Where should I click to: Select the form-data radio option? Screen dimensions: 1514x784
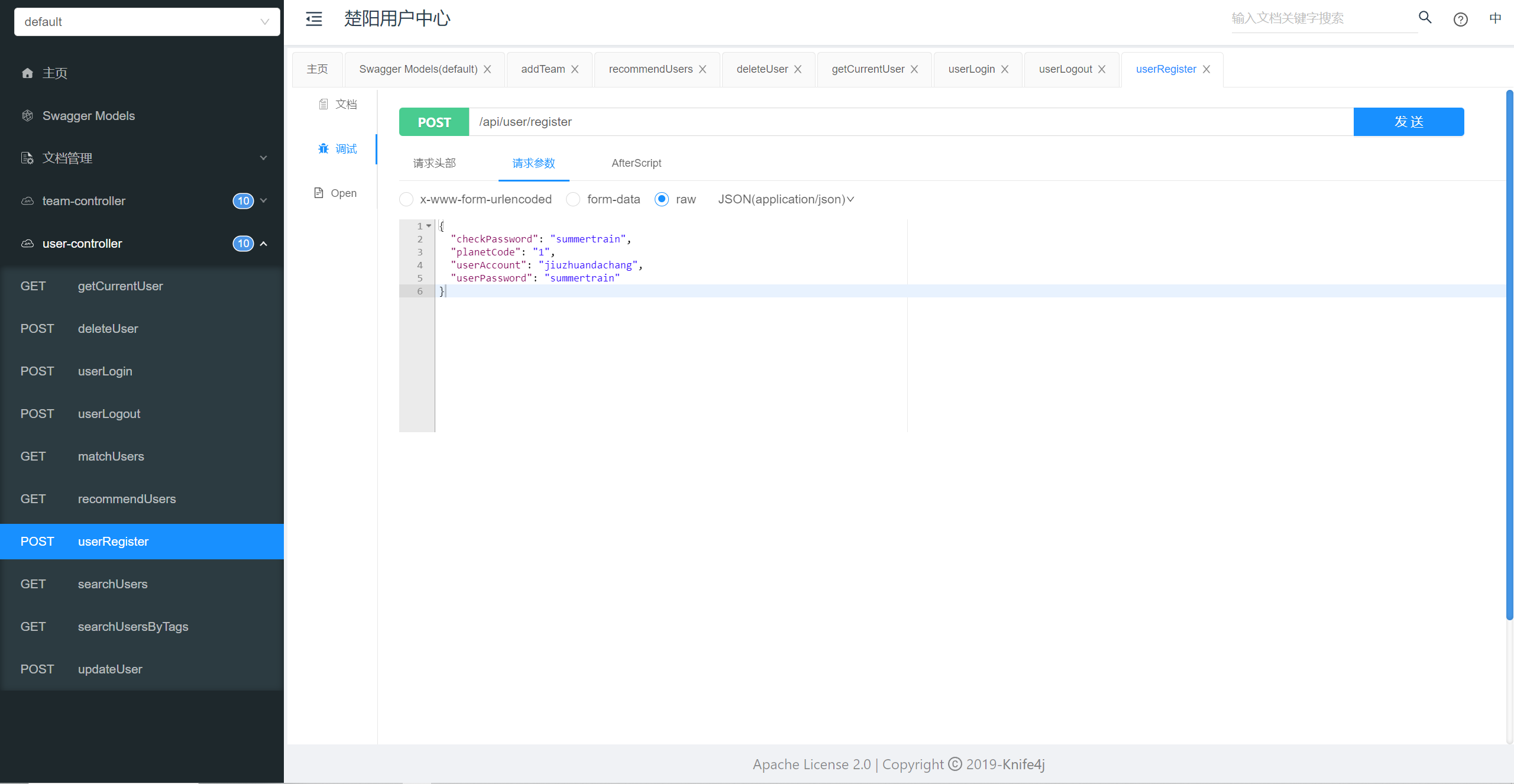click(573, 199)
